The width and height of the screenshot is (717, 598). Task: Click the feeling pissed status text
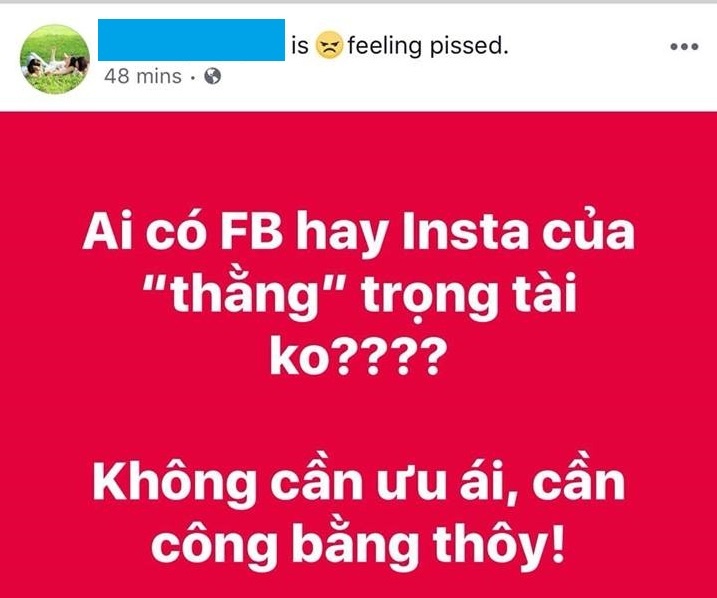tap(428, 46)
